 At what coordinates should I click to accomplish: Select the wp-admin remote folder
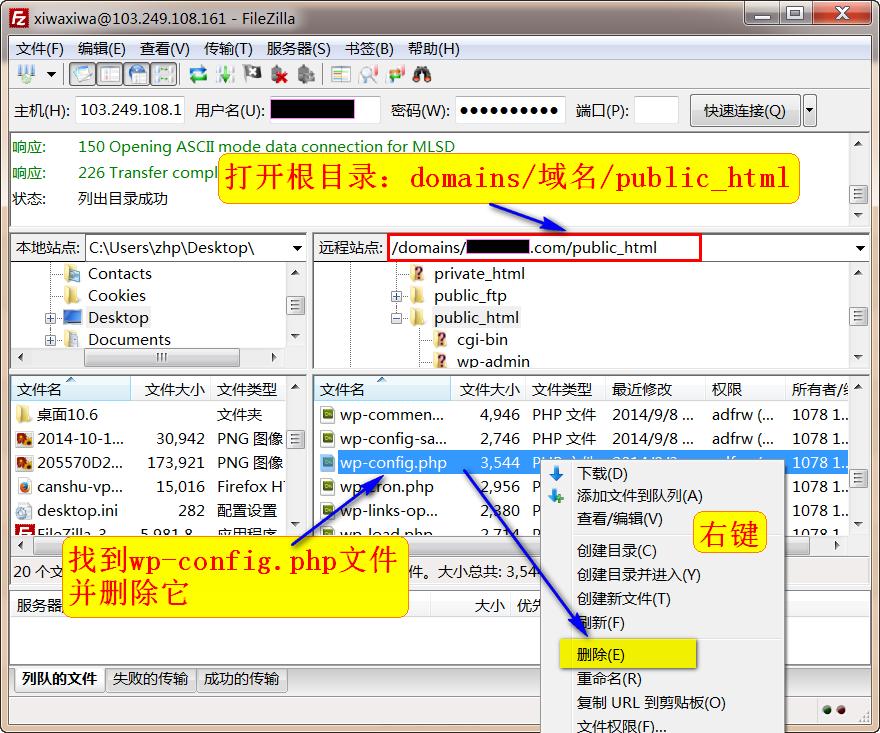(493, 361)
